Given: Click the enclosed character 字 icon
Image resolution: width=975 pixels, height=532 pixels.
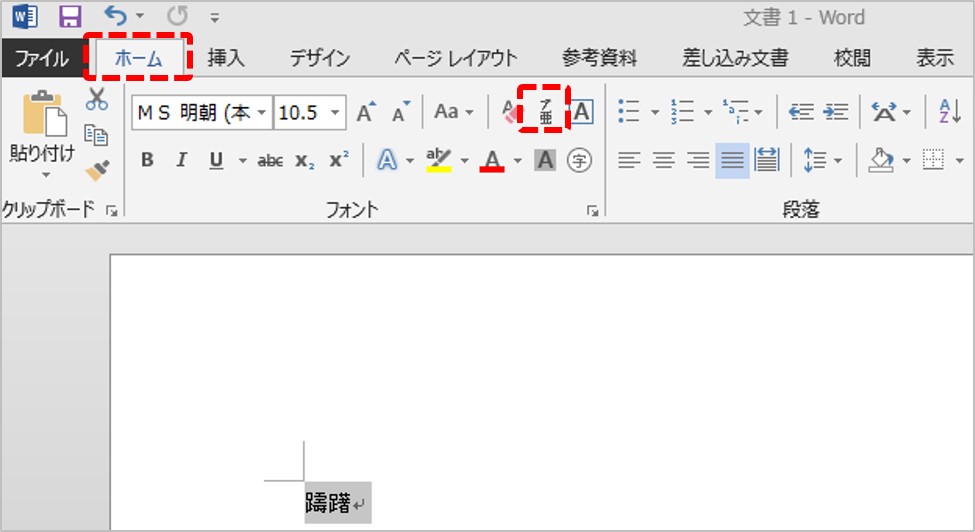Looking at the screenshot, I should [579, 161].
